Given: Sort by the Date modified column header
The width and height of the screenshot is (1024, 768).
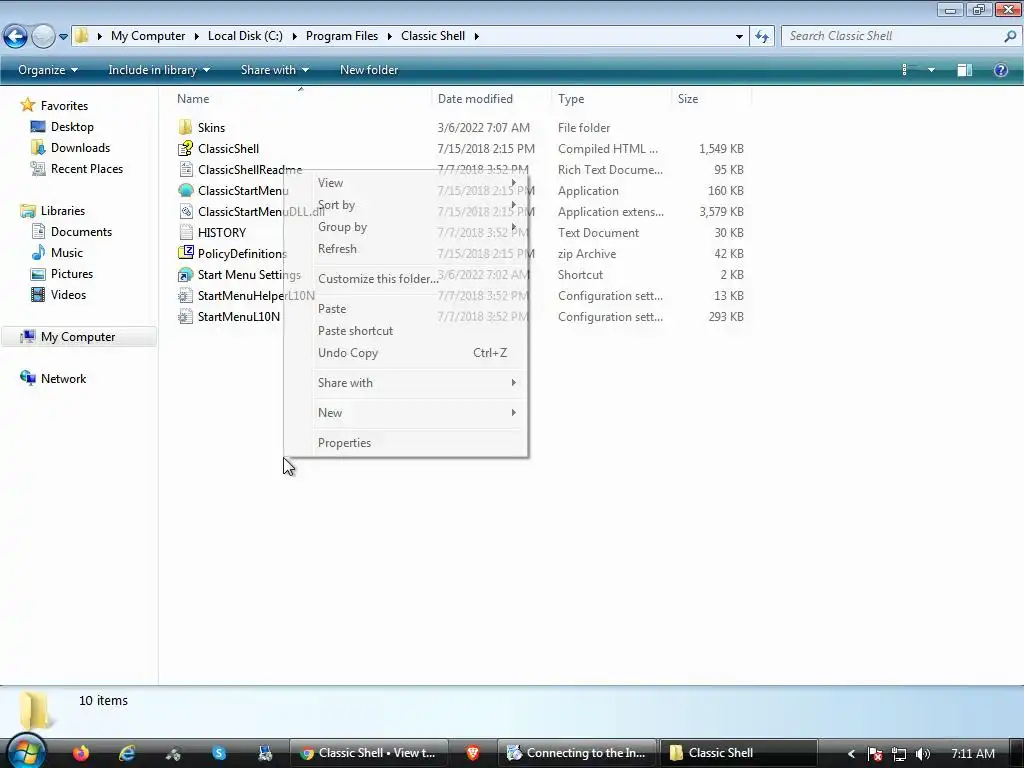Looking at the screenshot, I should coord(475,99).
